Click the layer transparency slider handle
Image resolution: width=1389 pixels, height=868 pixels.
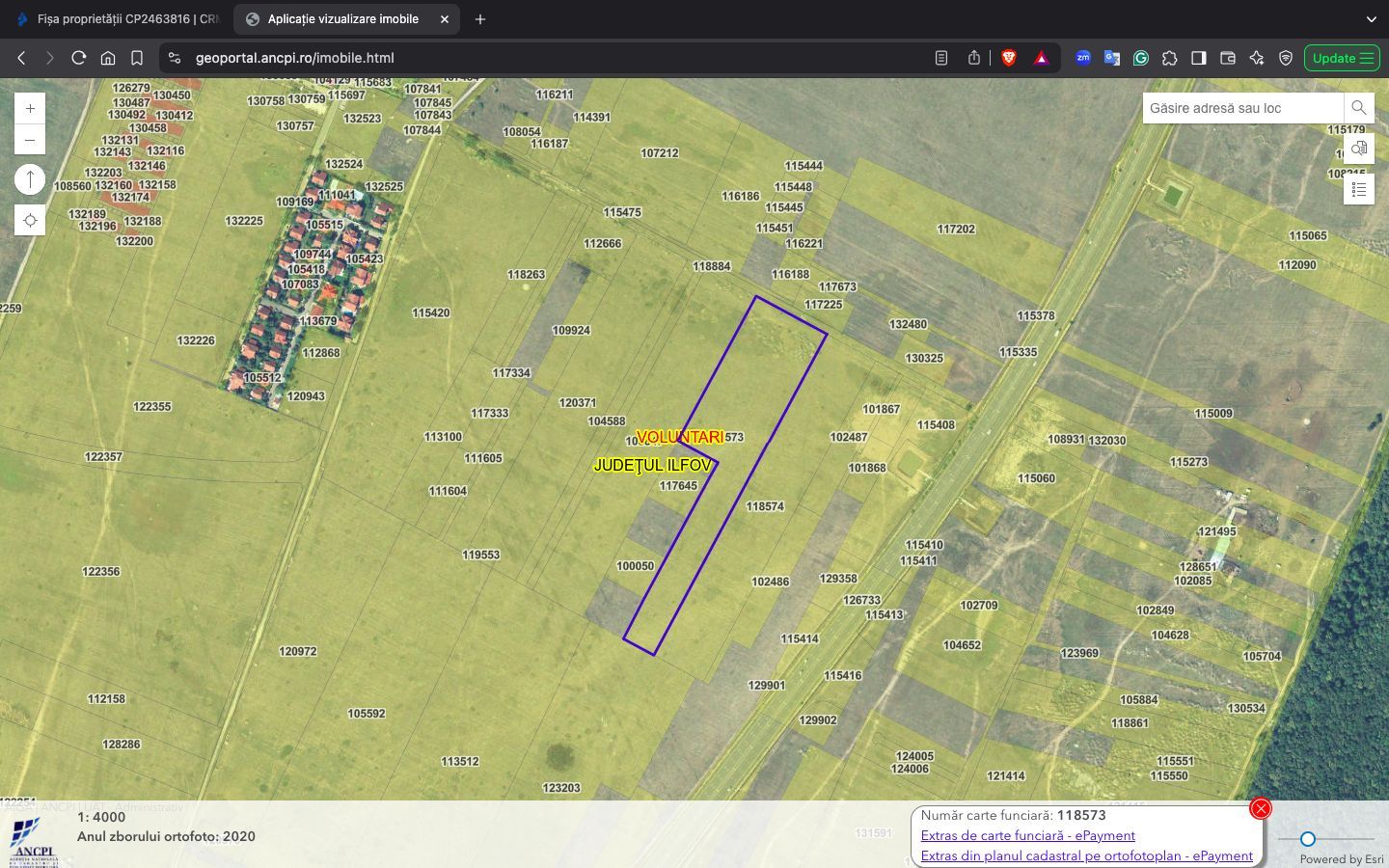coord(1307,839)
